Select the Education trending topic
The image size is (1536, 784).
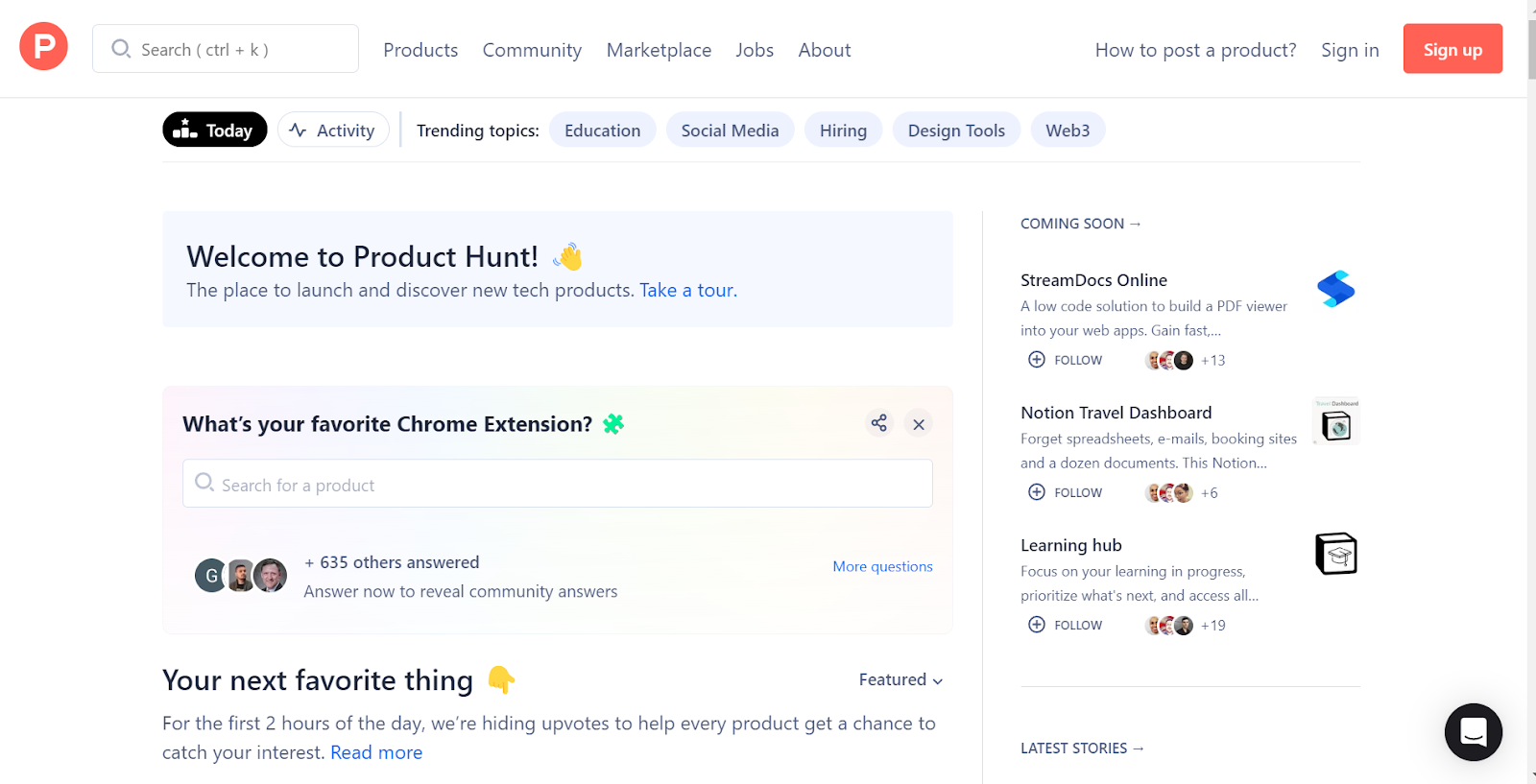[x=602, y=130]
